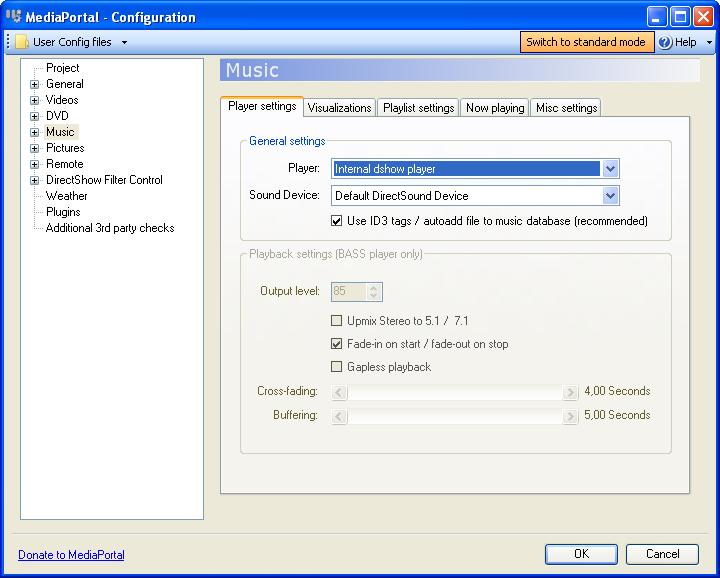Expand the General tree node
Viewport: 720px width, 578px height.
coord(34,84)
